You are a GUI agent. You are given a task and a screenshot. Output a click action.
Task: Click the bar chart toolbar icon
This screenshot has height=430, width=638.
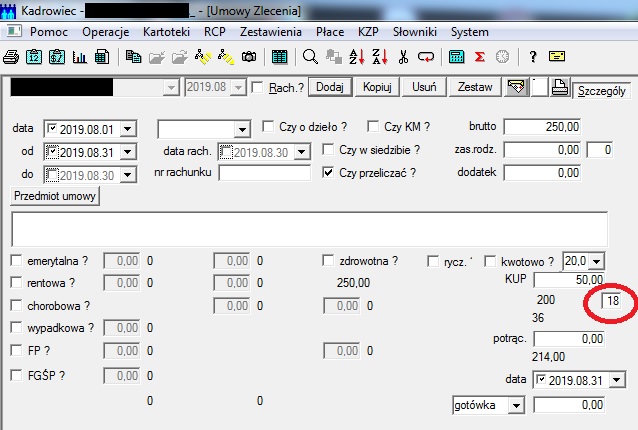(79, 57)
